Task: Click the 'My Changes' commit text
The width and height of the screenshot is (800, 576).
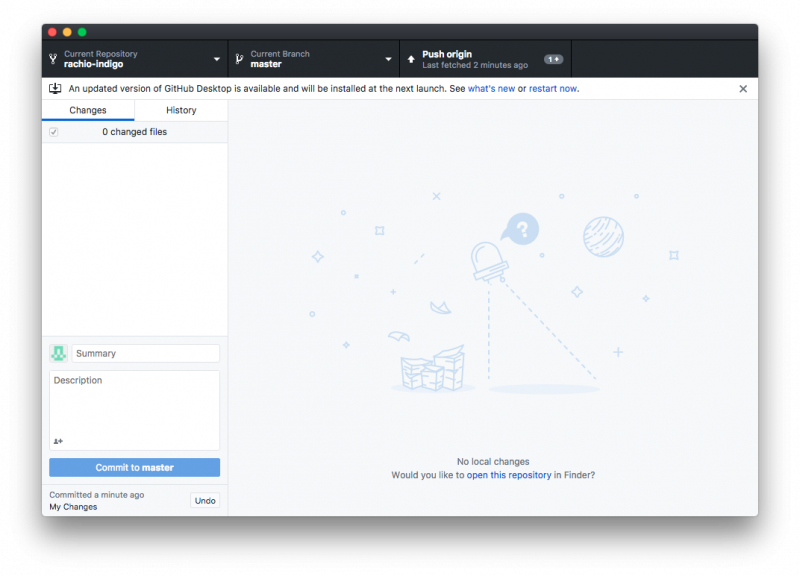Action: (73, 507)
